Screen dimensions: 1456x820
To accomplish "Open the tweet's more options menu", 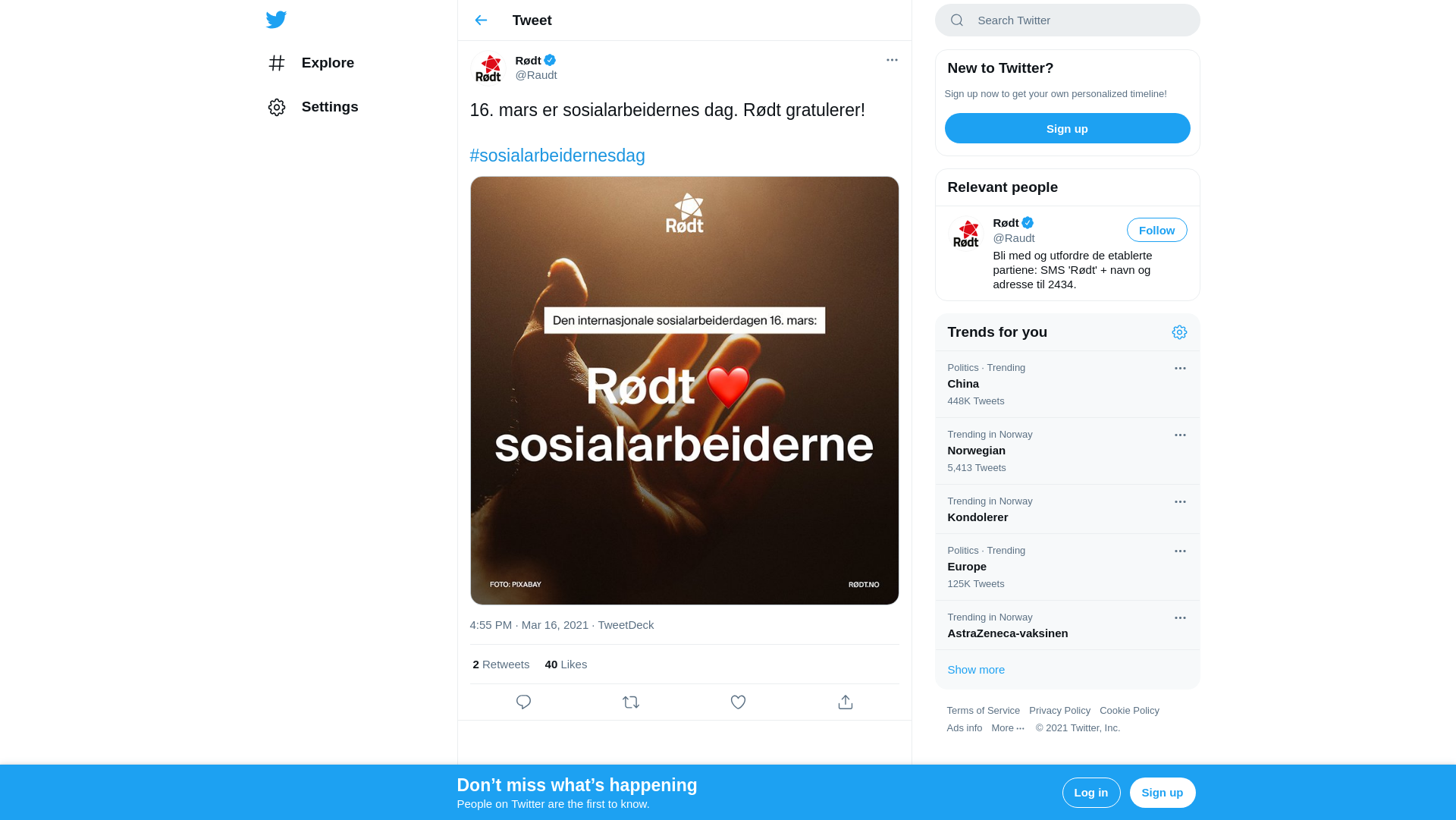I will [x=892, y=60].
